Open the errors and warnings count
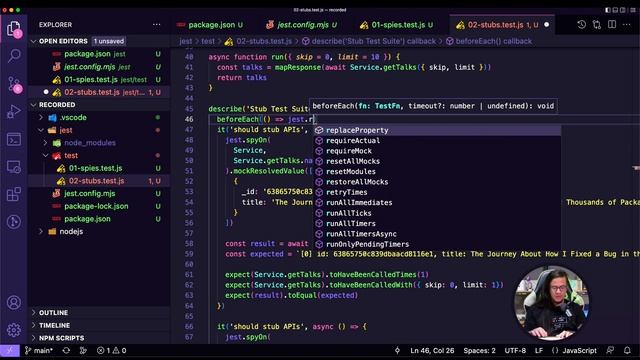The width and height of the screenshot is (640, 360). 111,350
